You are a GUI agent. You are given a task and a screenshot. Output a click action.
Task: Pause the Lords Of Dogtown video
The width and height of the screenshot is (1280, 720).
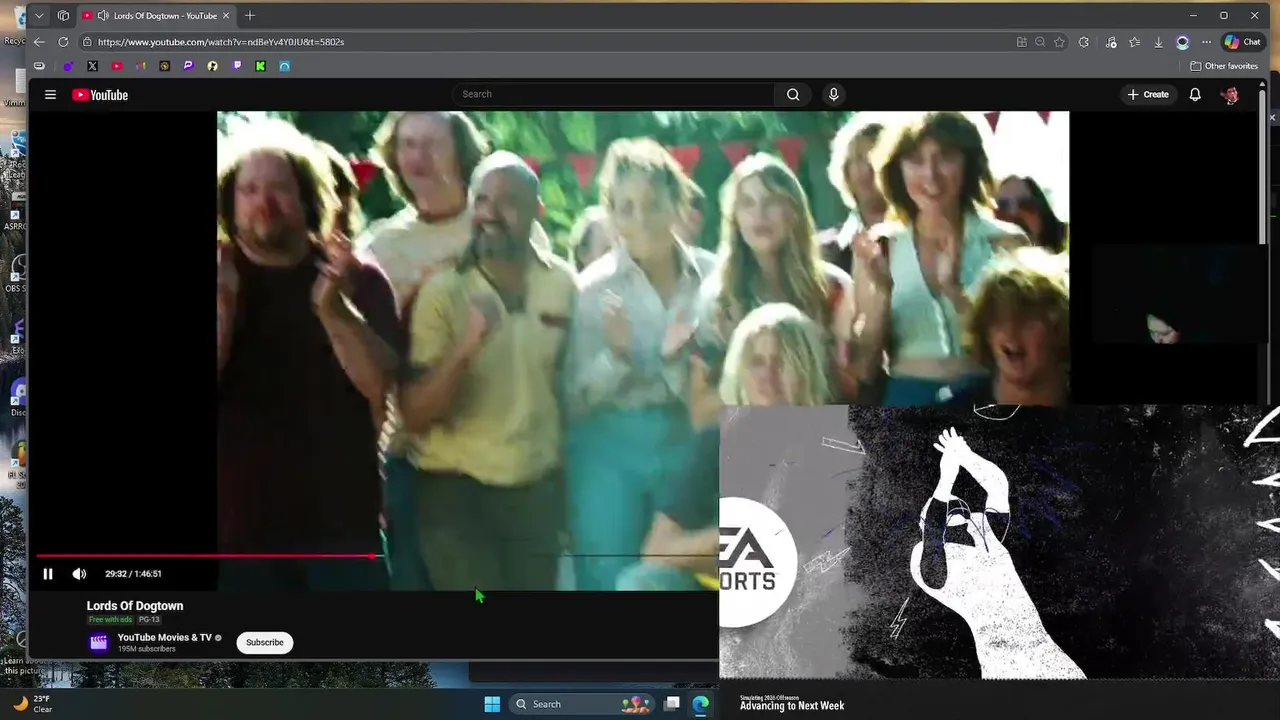(47, 574)
